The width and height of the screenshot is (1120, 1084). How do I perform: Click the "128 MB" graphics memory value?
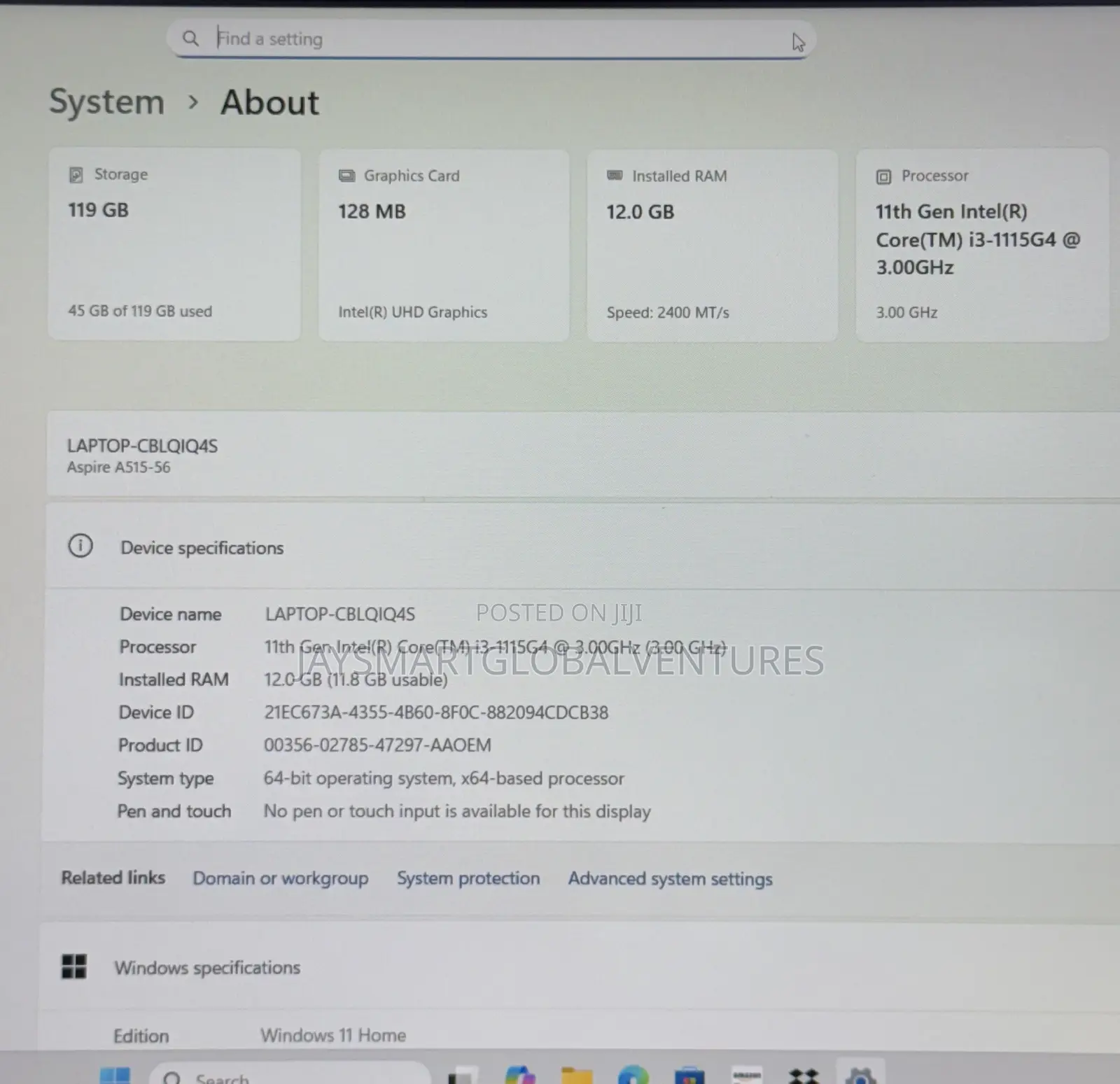(372, 211)
